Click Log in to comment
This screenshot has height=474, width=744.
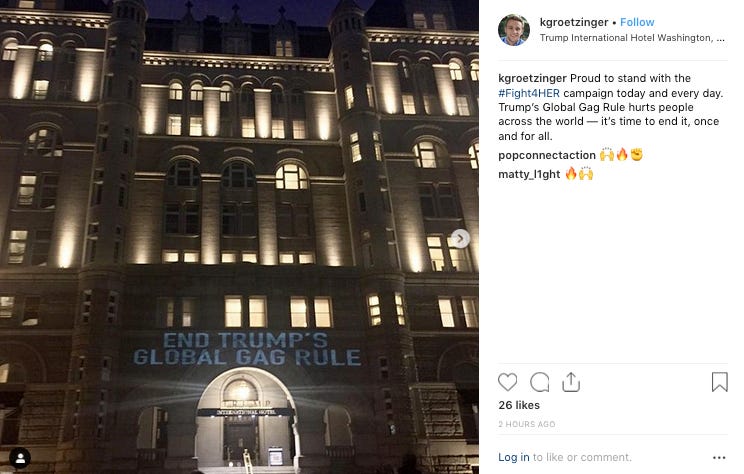513,457
